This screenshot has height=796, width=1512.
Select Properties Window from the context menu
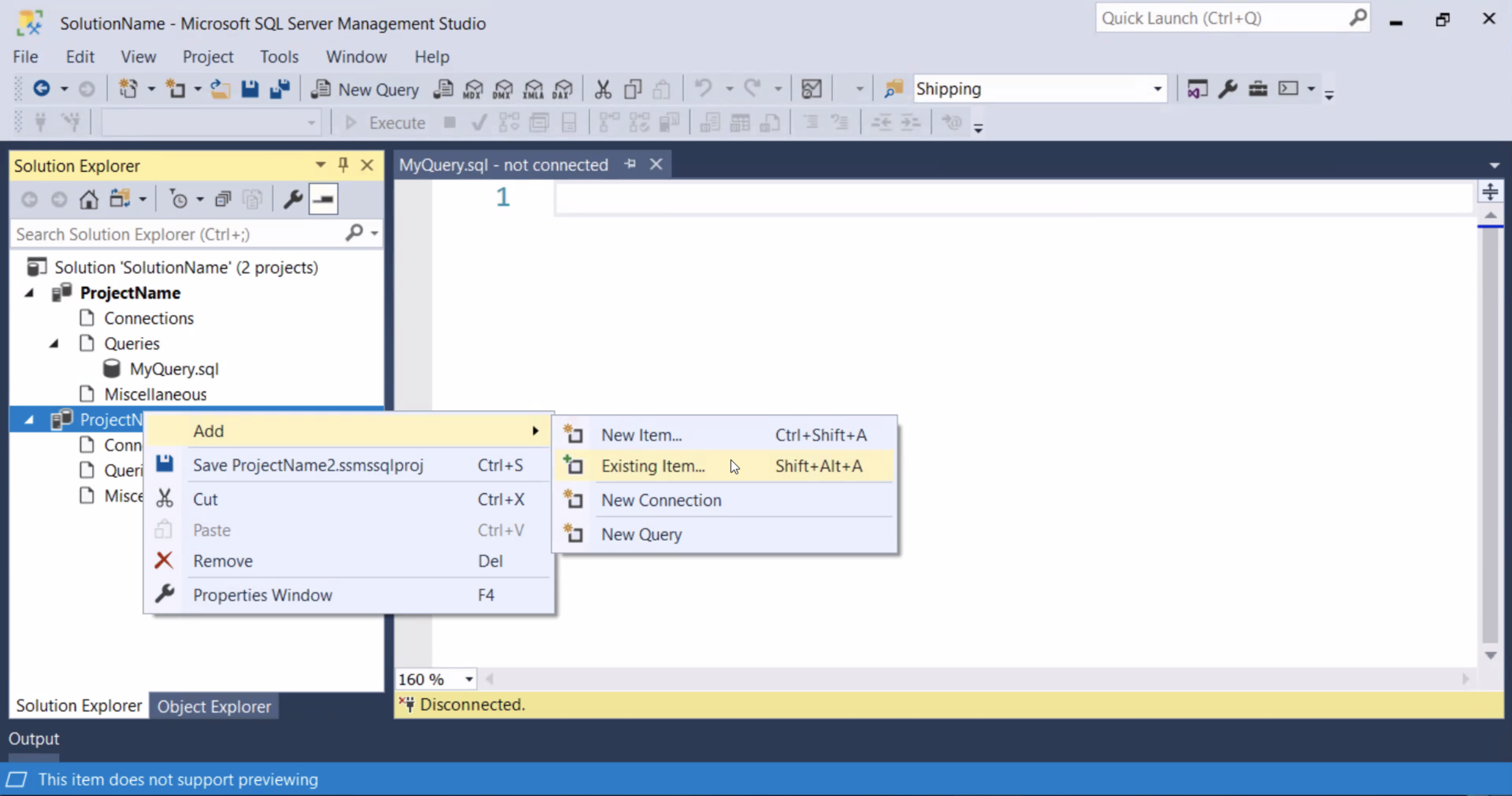click(349, 595)
